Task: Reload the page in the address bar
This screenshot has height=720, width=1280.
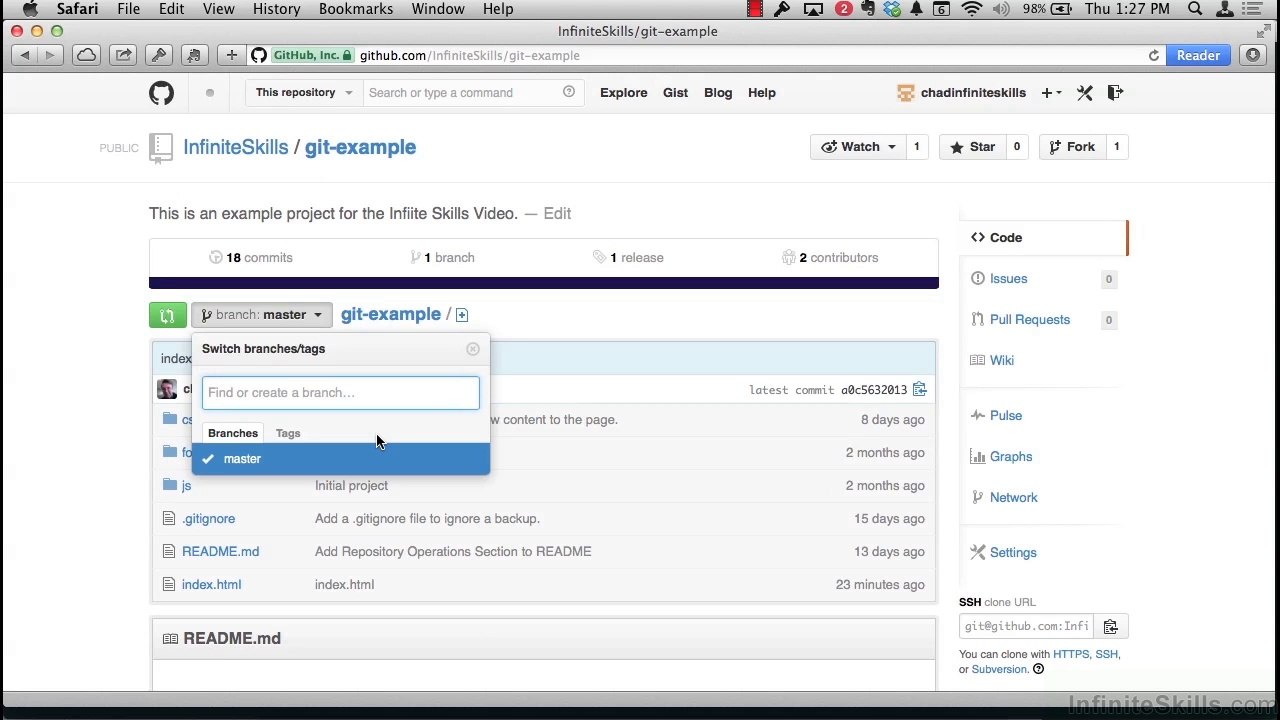Action: [x=1154, y=56]
